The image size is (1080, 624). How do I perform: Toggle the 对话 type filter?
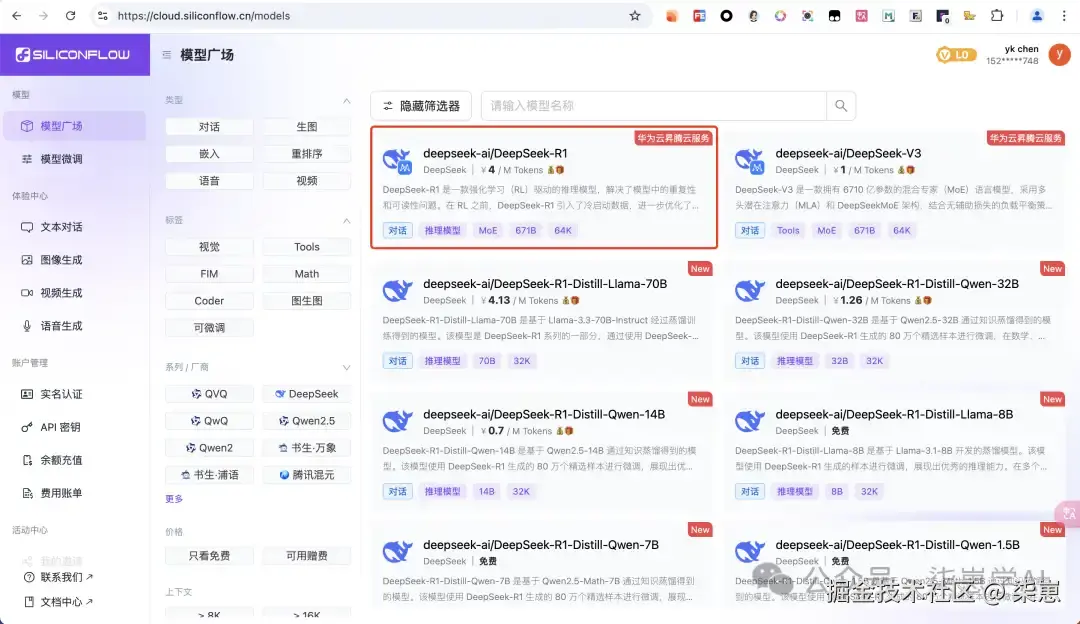[x=209, y=127]
